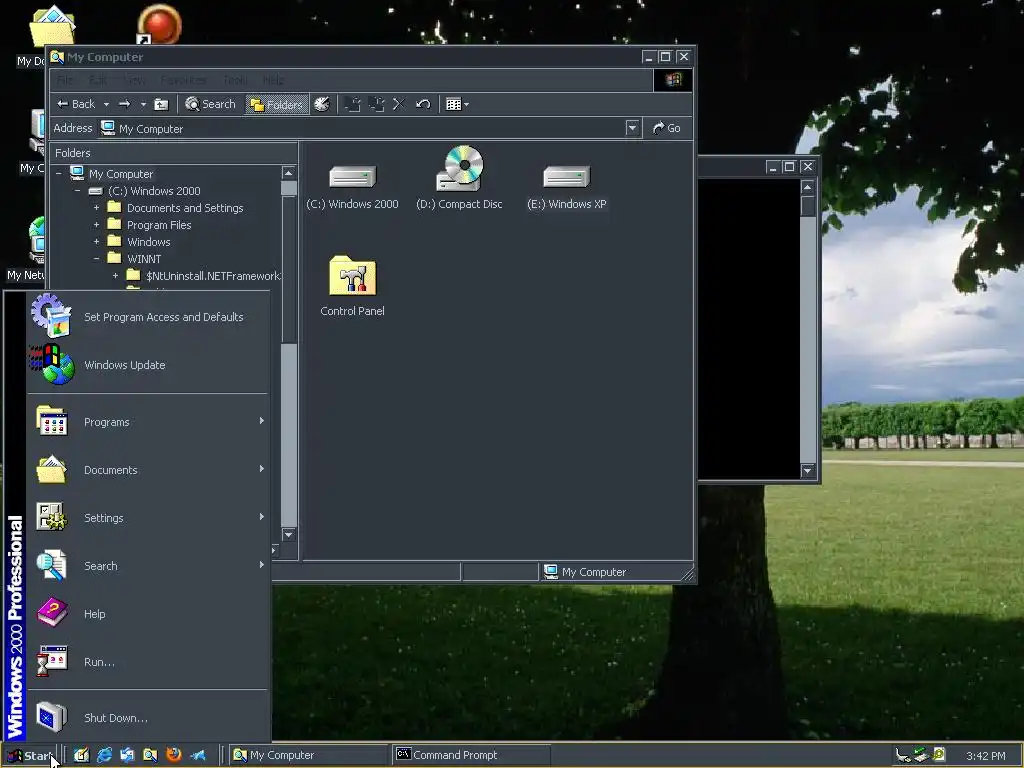
Task: Select the Control Panel icon
Action: point(353,286)
